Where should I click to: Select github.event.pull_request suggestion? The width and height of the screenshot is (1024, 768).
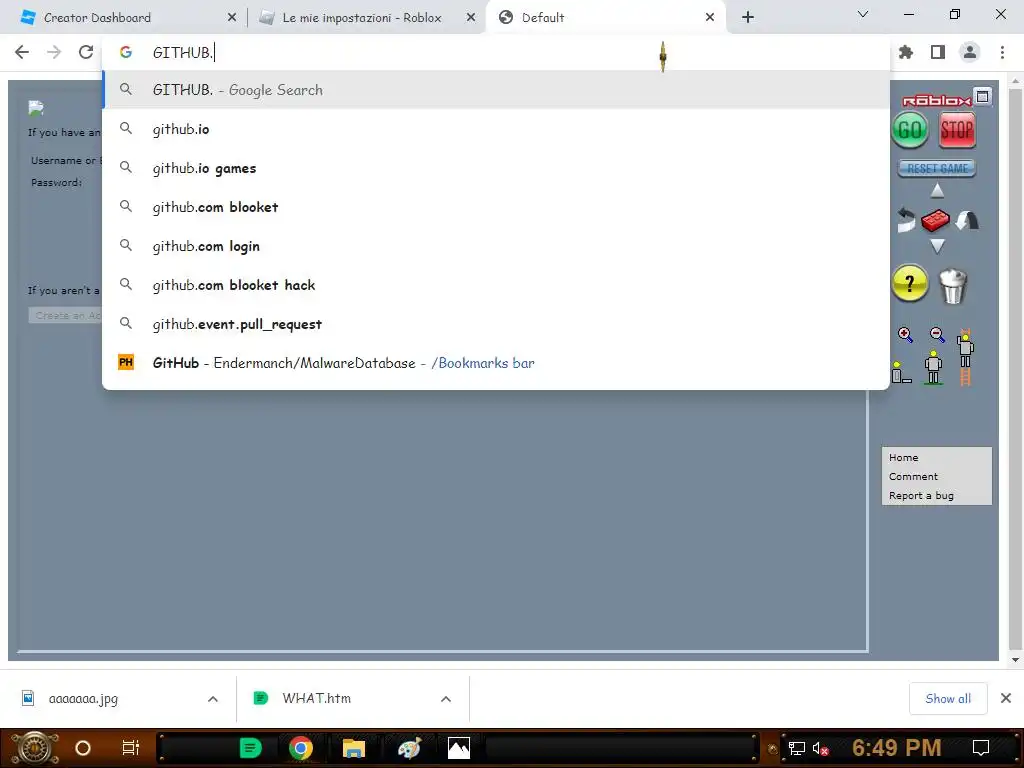(496, 324)
